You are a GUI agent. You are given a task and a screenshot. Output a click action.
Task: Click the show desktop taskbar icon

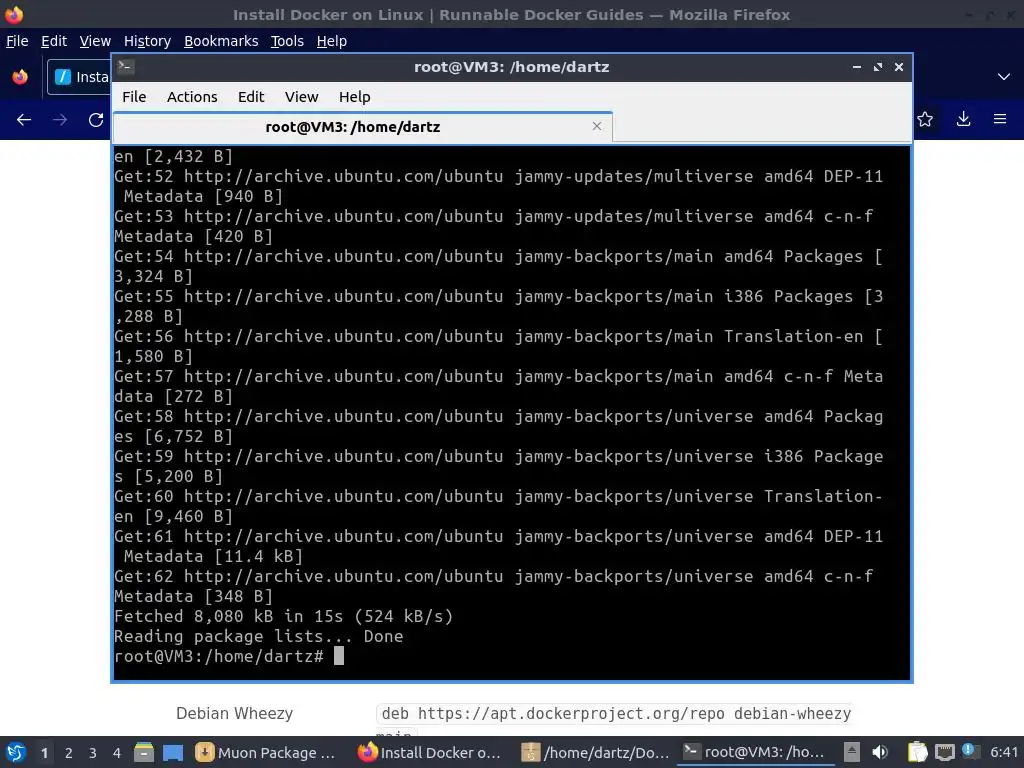(173, 752)
